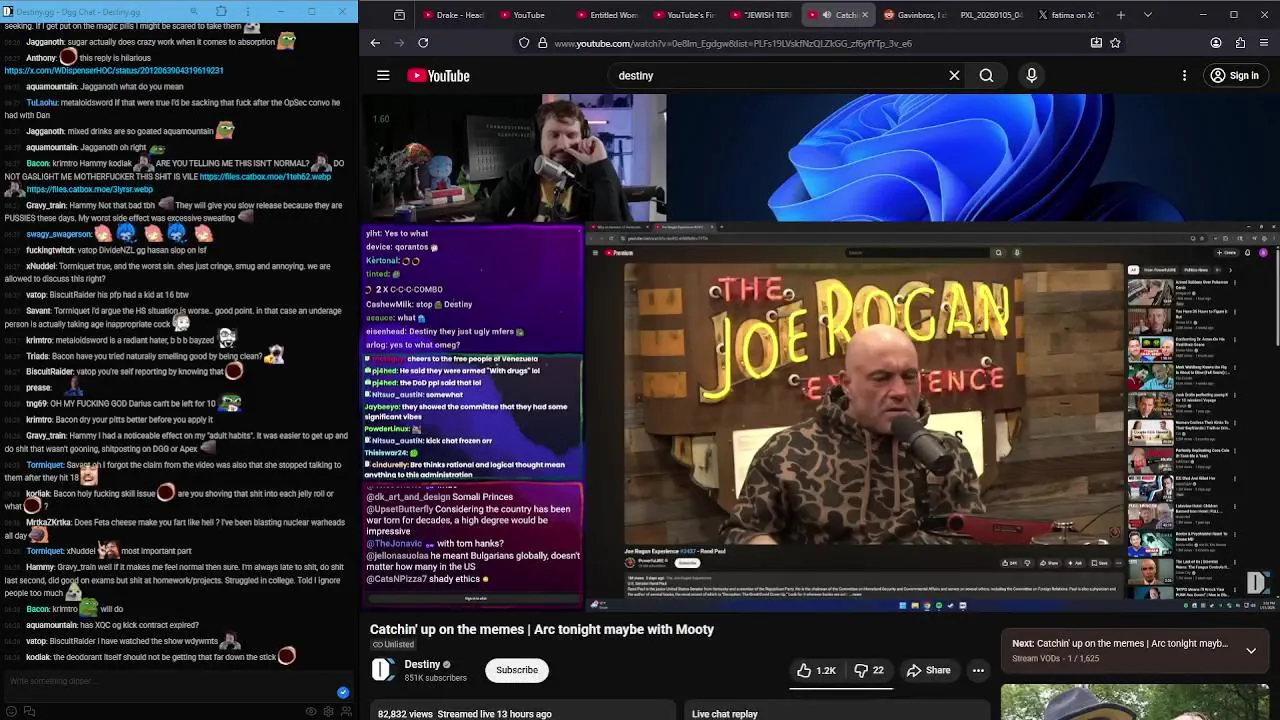Expand the playlist next-video panel chevron
This screenshot has width=1280, height=720.
tap(1250, 650)
